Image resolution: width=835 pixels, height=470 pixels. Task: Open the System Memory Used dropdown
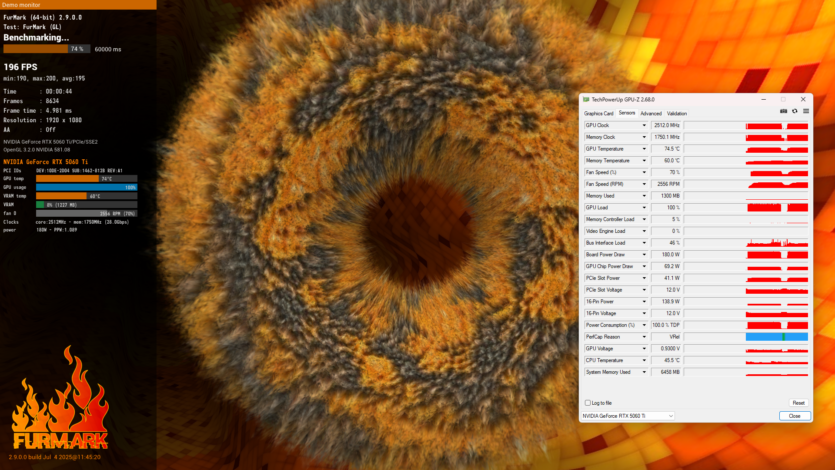tap(644, 372)
